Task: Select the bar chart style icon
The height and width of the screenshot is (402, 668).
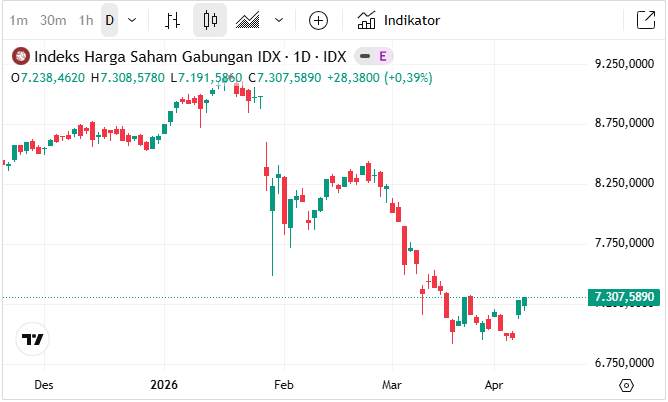Action: (173, 20)
